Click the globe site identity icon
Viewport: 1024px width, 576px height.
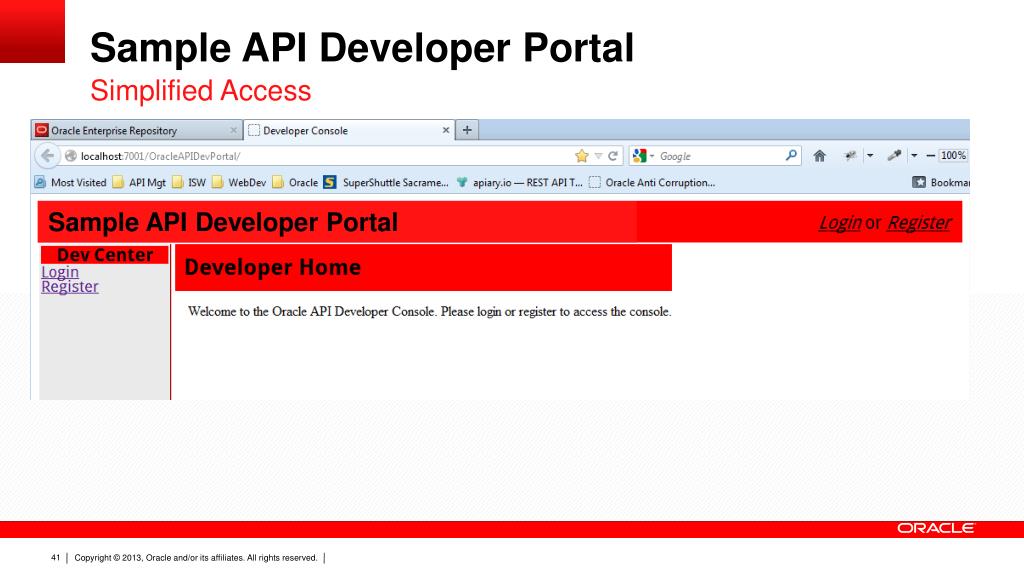(71, 156)
